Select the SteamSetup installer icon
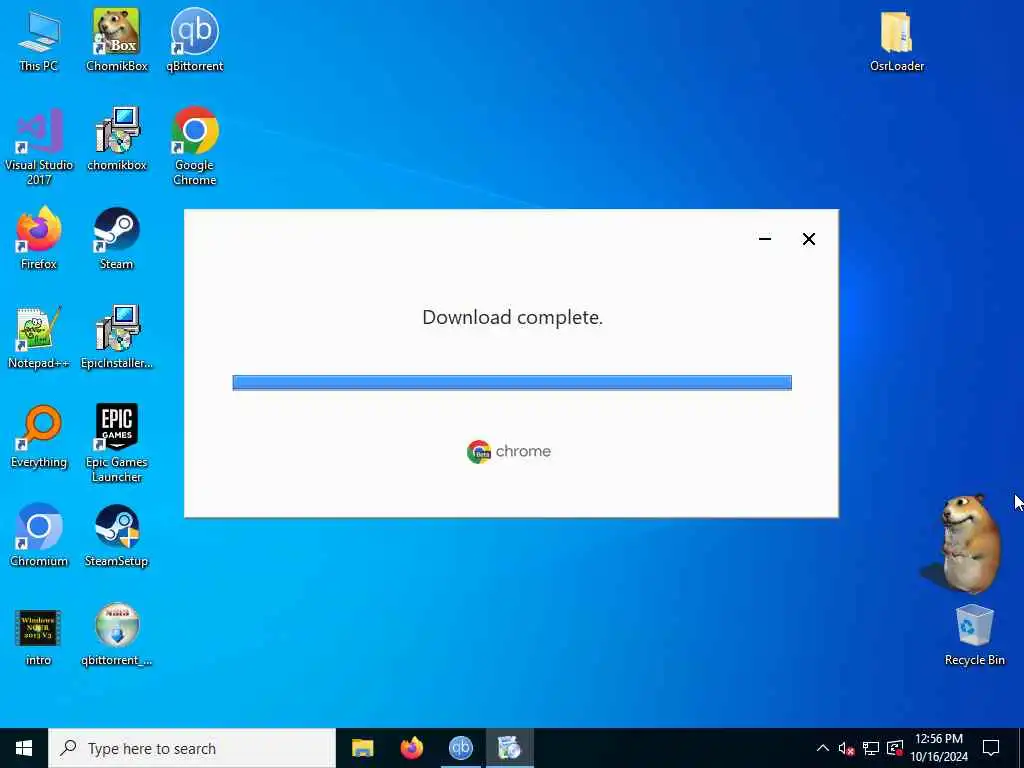Screen dimensions: 1024x768 coord(116,535)
